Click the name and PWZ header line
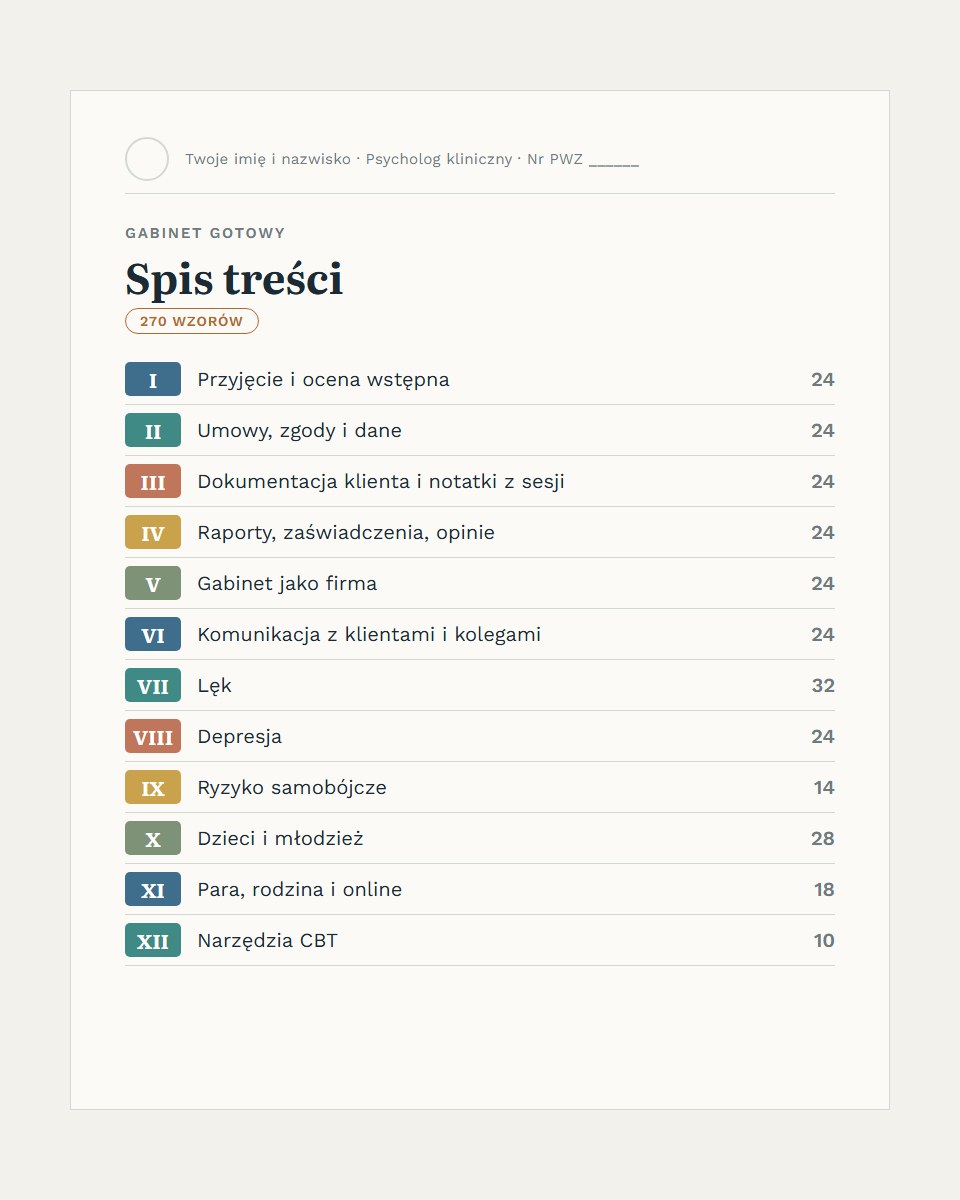 pyautogui.click(x=412, y=159)
